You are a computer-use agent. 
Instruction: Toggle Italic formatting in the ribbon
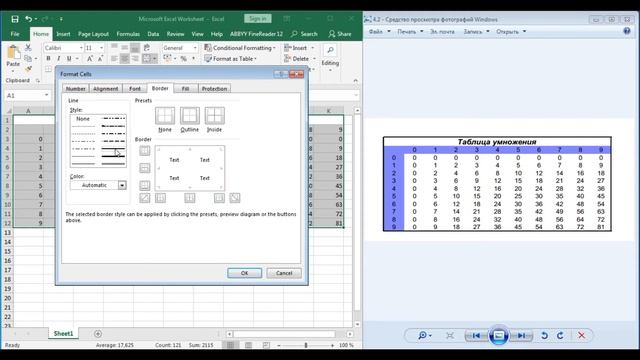pos(58,59)
